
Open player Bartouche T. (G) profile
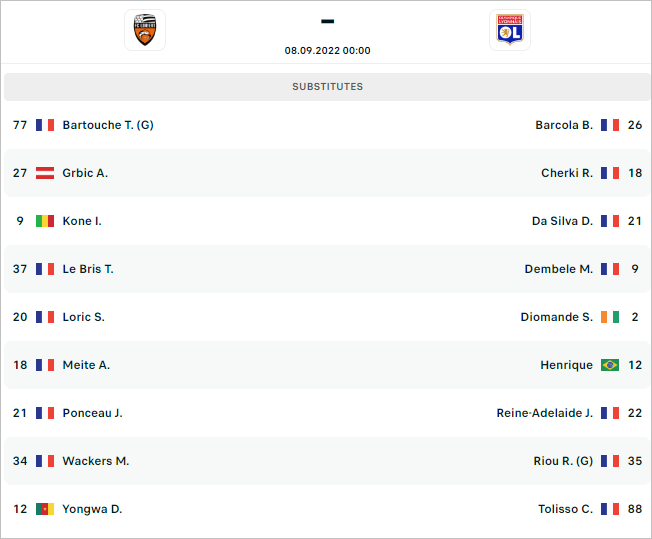[108, 125]
